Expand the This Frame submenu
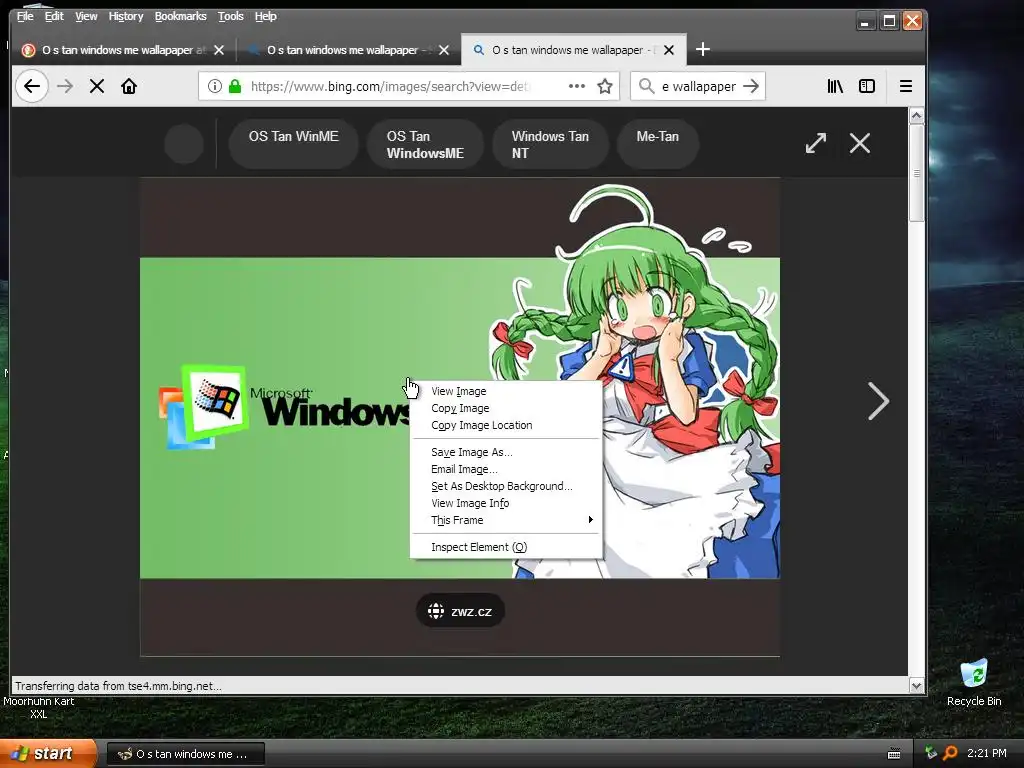This screenshot has width=1024, height=768. point(506,520)
